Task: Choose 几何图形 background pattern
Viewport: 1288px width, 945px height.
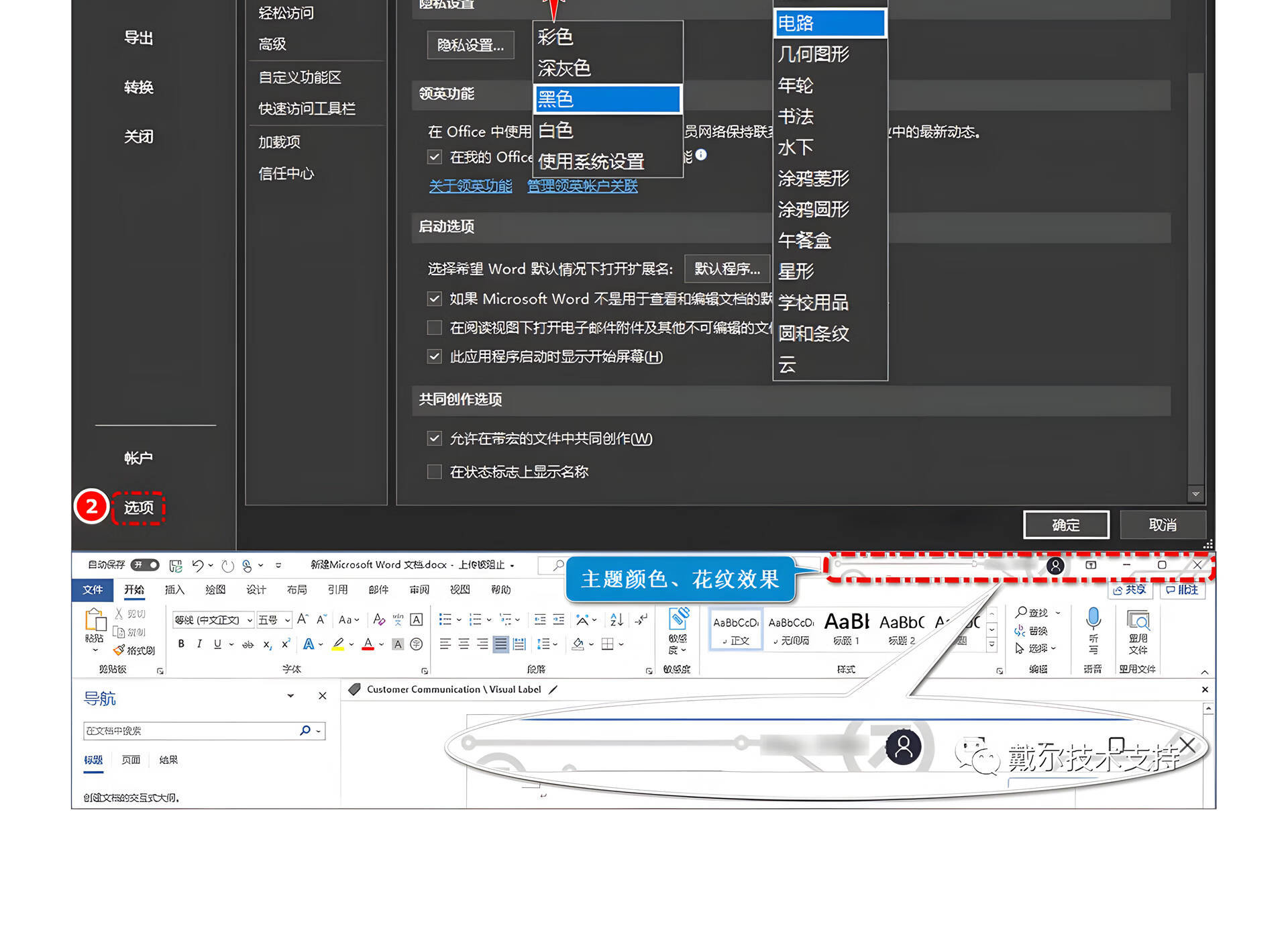Action: tap(830, 54)
